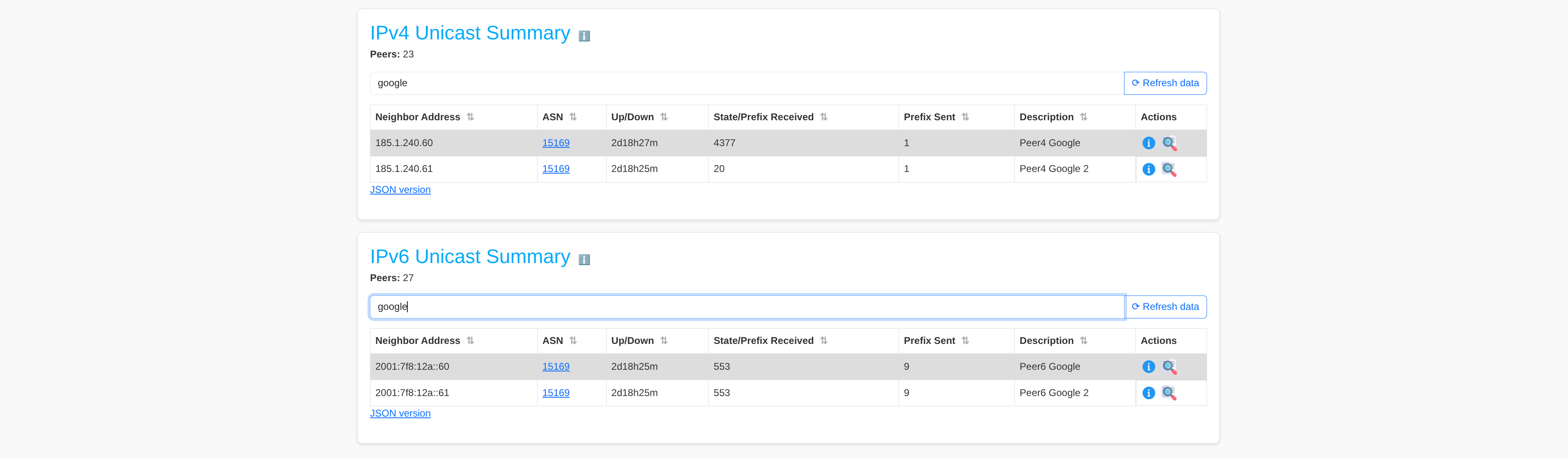This screenshot has width=1568, height=458.
Task: Open route lookup icon for Peer6 Google
Action: tap(1169, 367)
